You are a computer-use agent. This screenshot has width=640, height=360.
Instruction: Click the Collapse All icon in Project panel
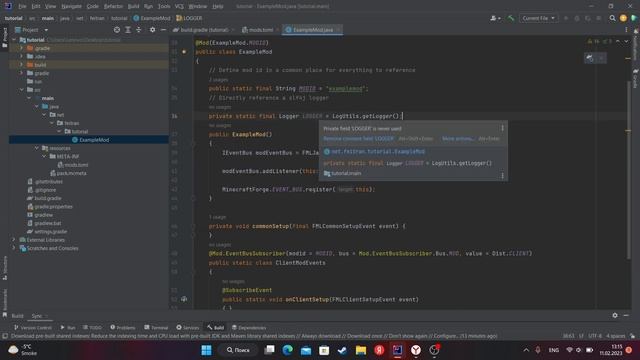(139, 30)
